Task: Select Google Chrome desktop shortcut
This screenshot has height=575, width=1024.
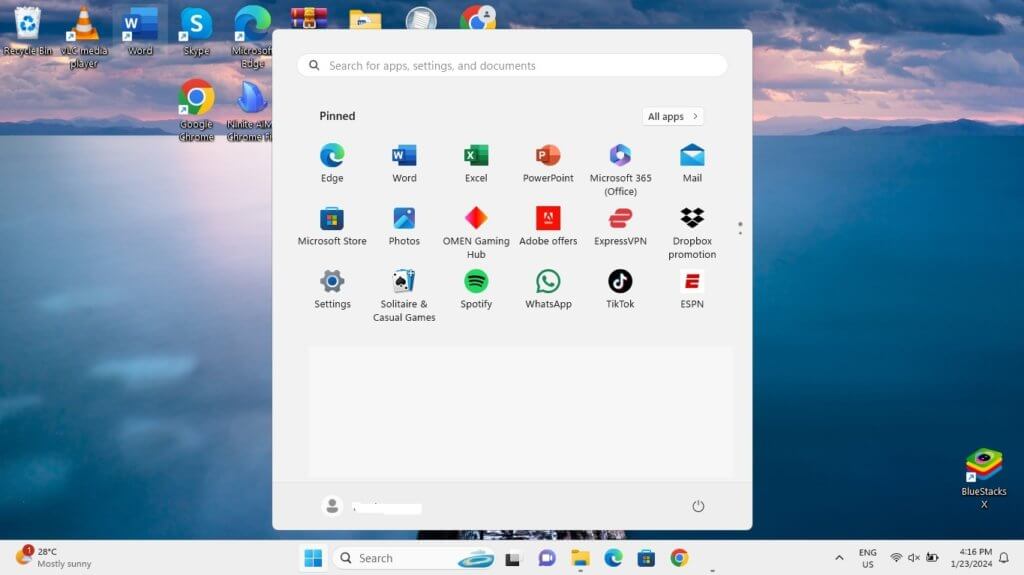Action: (x=196, y=110)
